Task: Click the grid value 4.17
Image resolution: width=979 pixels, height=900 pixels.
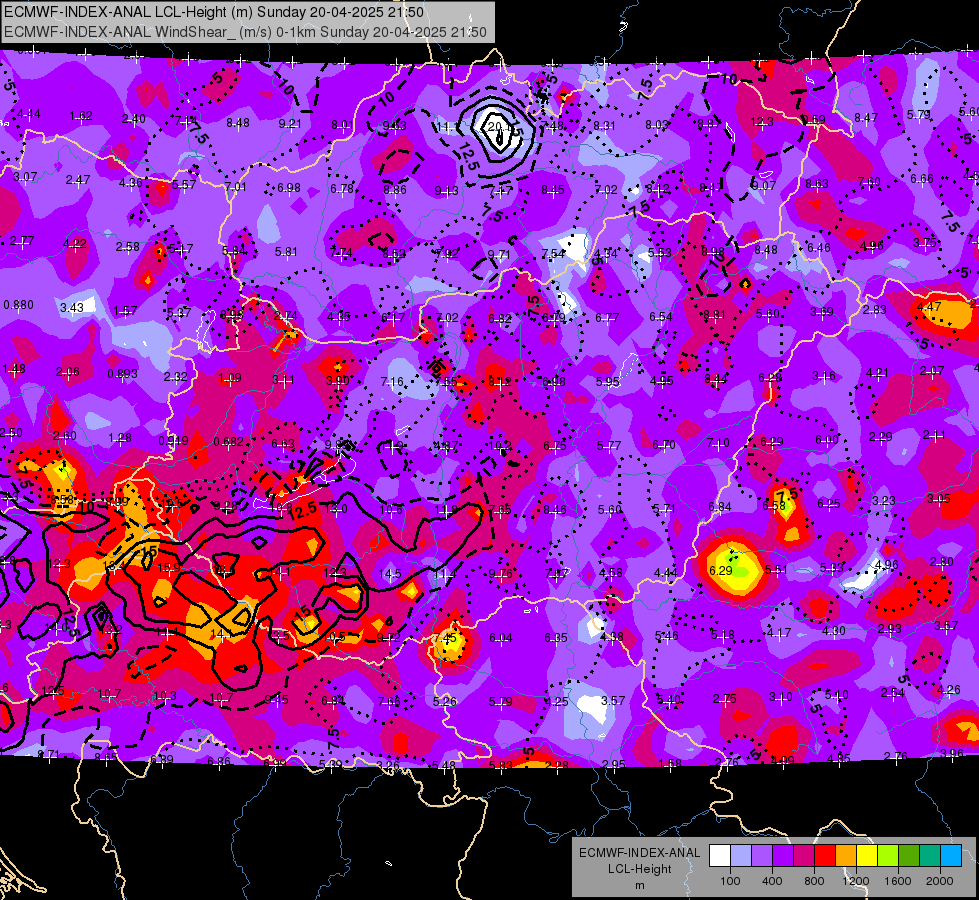Action: (779, 633)
